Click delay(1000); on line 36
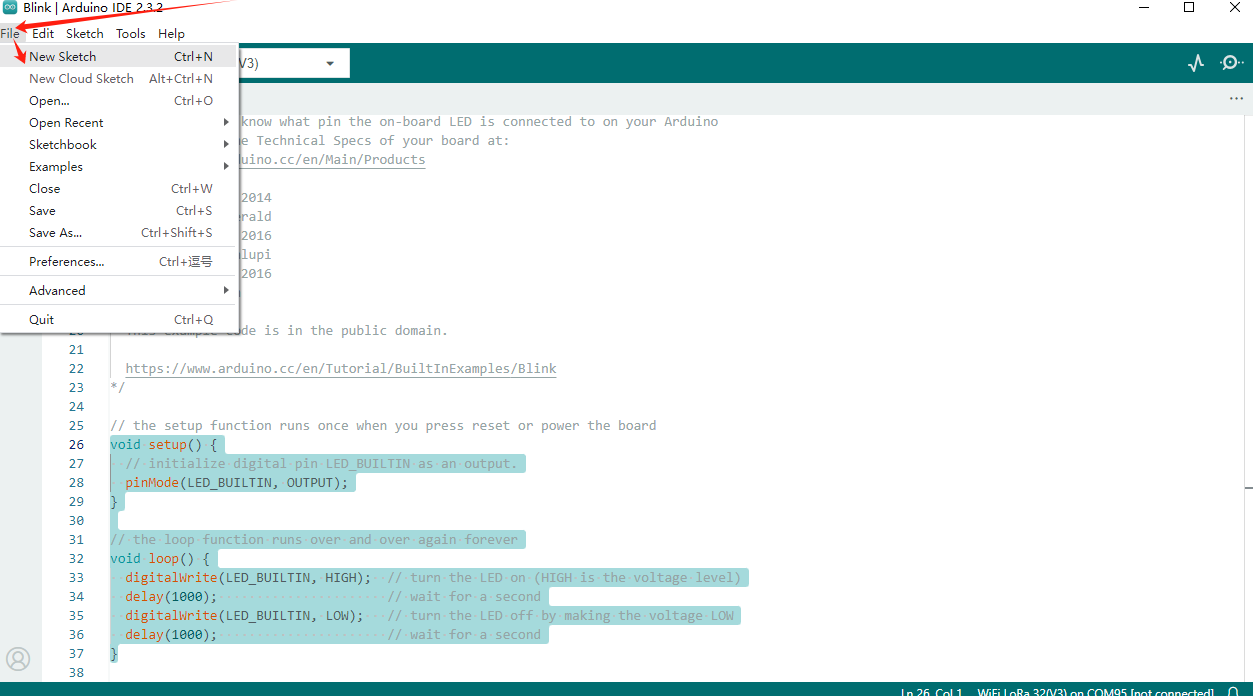The width and height of the screenshot is (1253, 696). click(171, 635)
